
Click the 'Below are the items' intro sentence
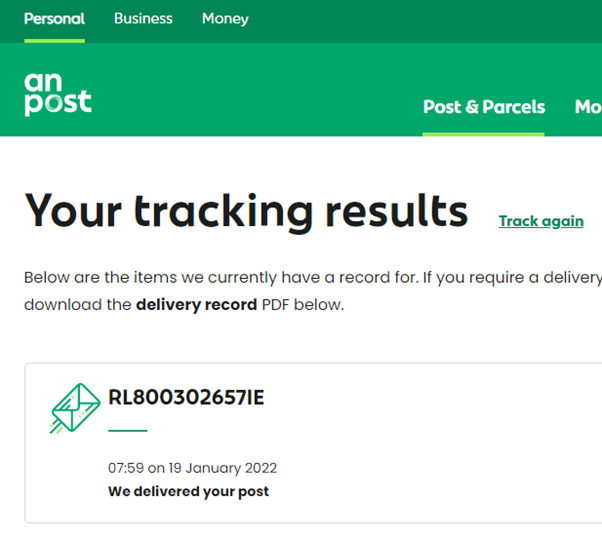coord(300,277)
